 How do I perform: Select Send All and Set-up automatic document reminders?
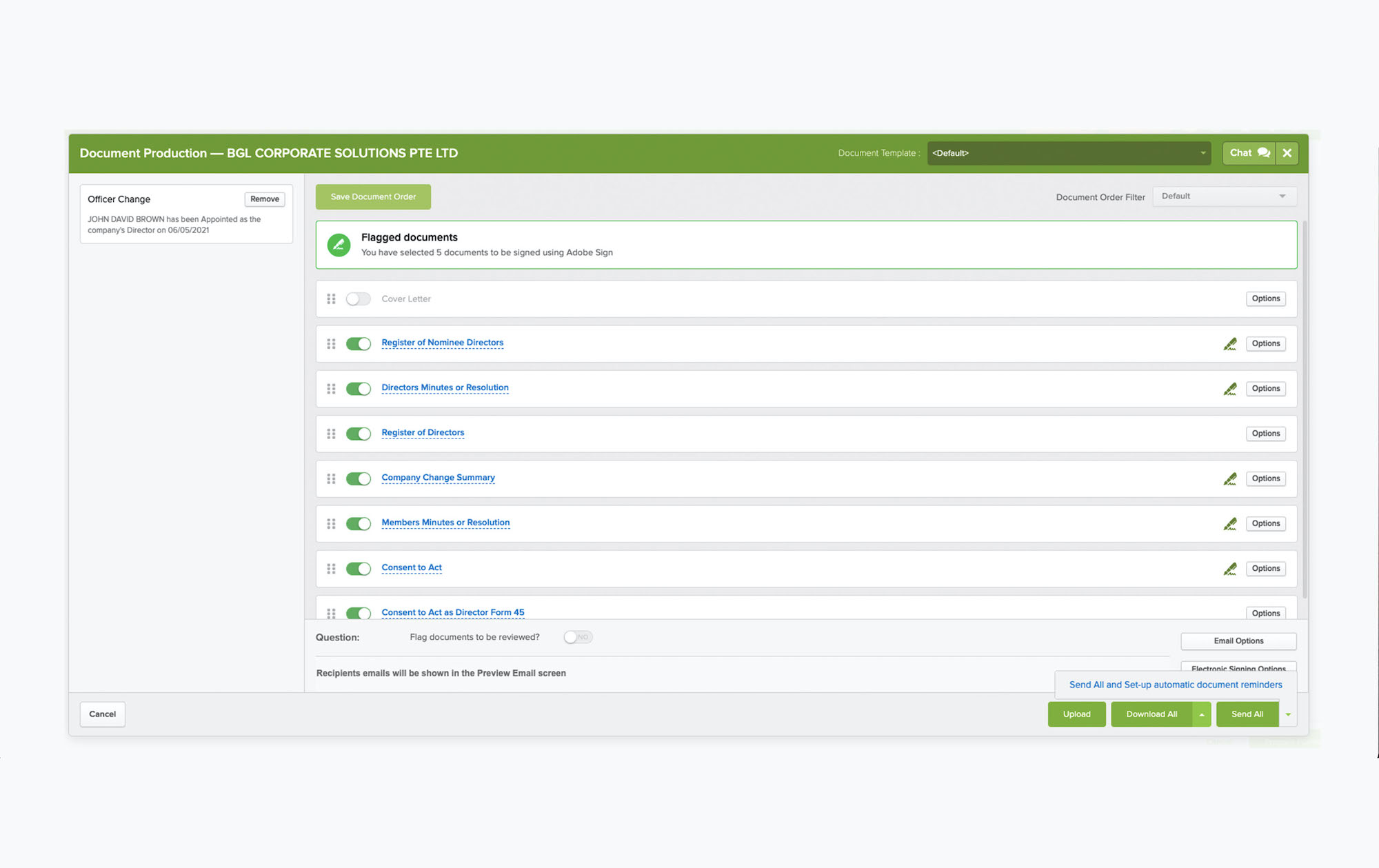(1176, 685)
